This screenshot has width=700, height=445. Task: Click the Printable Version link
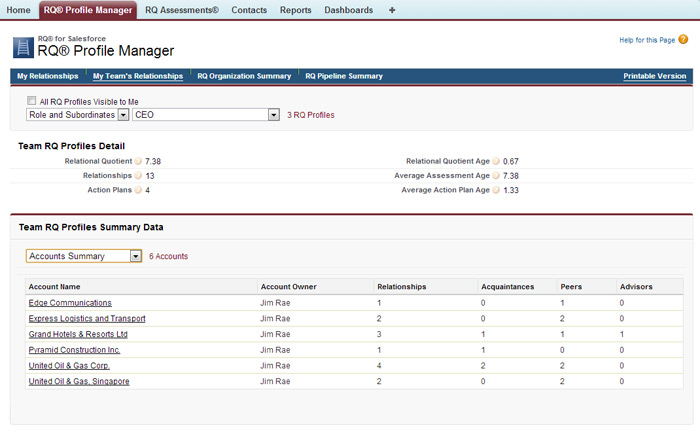(x=655, y=76)
